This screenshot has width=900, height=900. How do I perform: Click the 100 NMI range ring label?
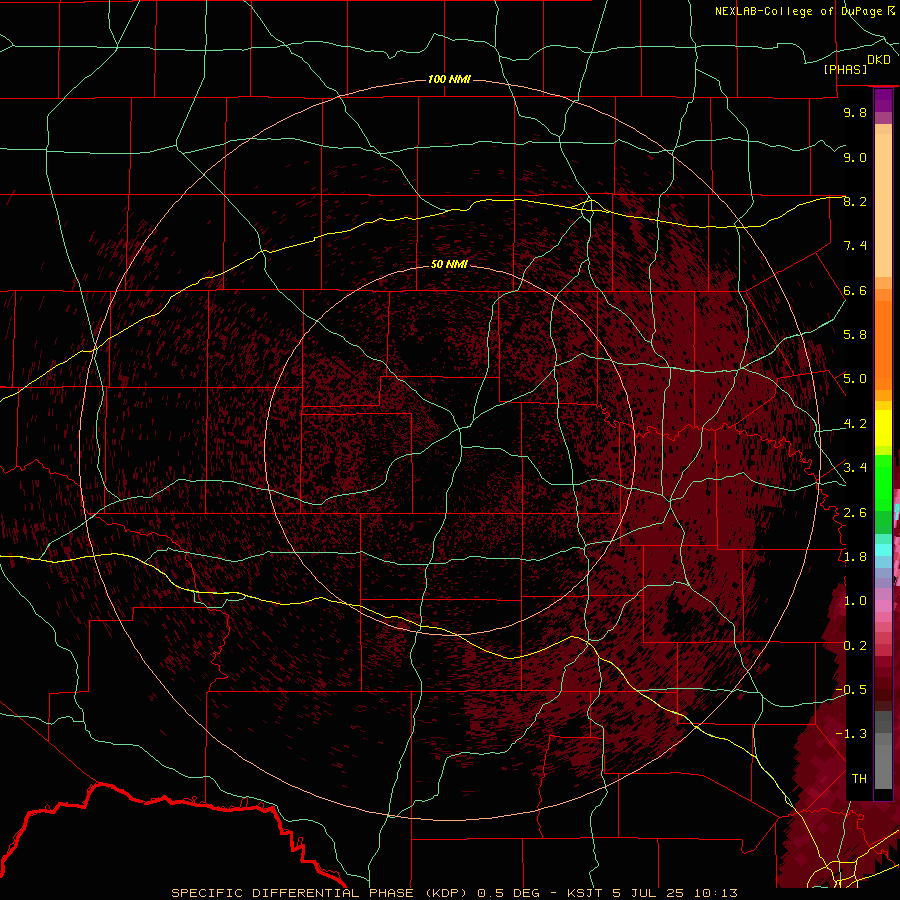[x=449, y=79]
